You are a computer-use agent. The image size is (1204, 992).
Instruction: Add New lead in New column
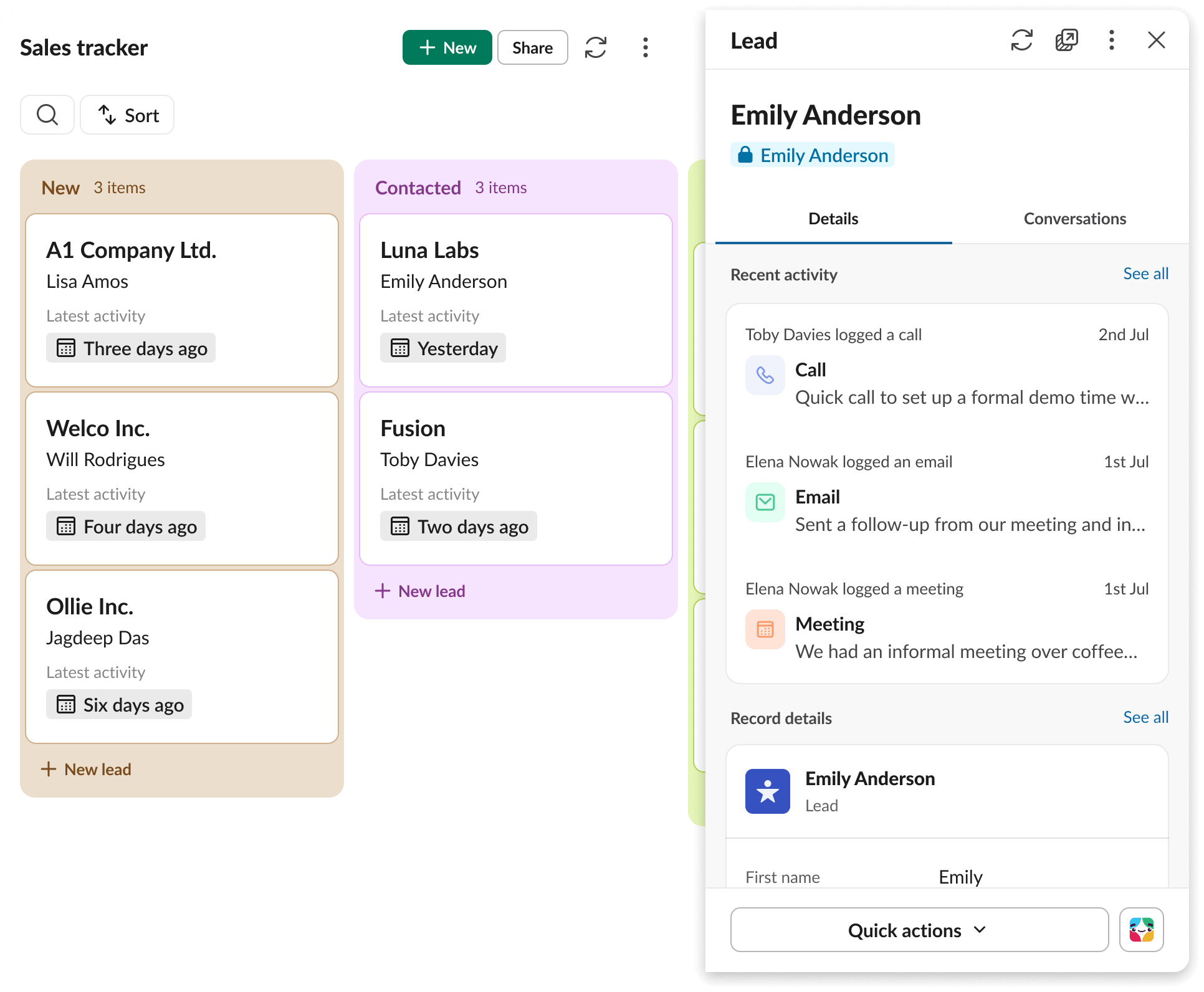(x=86, y=769)
